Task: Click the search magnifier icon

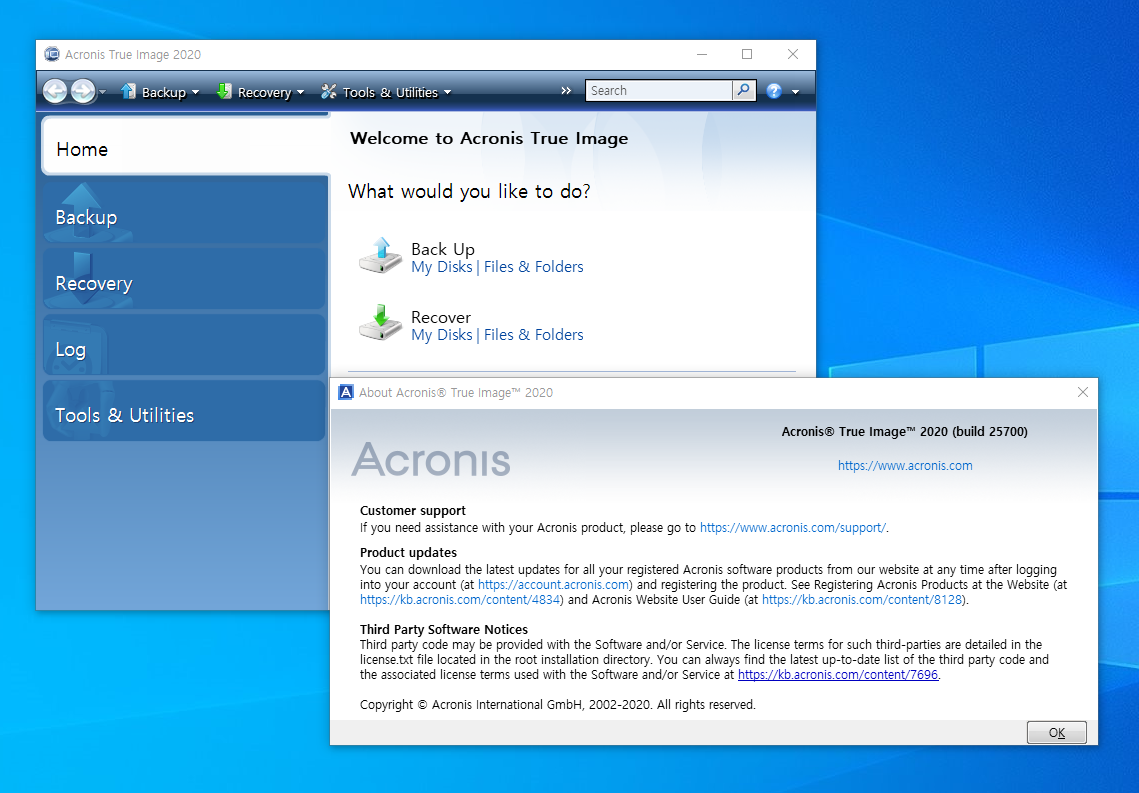Action: [744, 91]
